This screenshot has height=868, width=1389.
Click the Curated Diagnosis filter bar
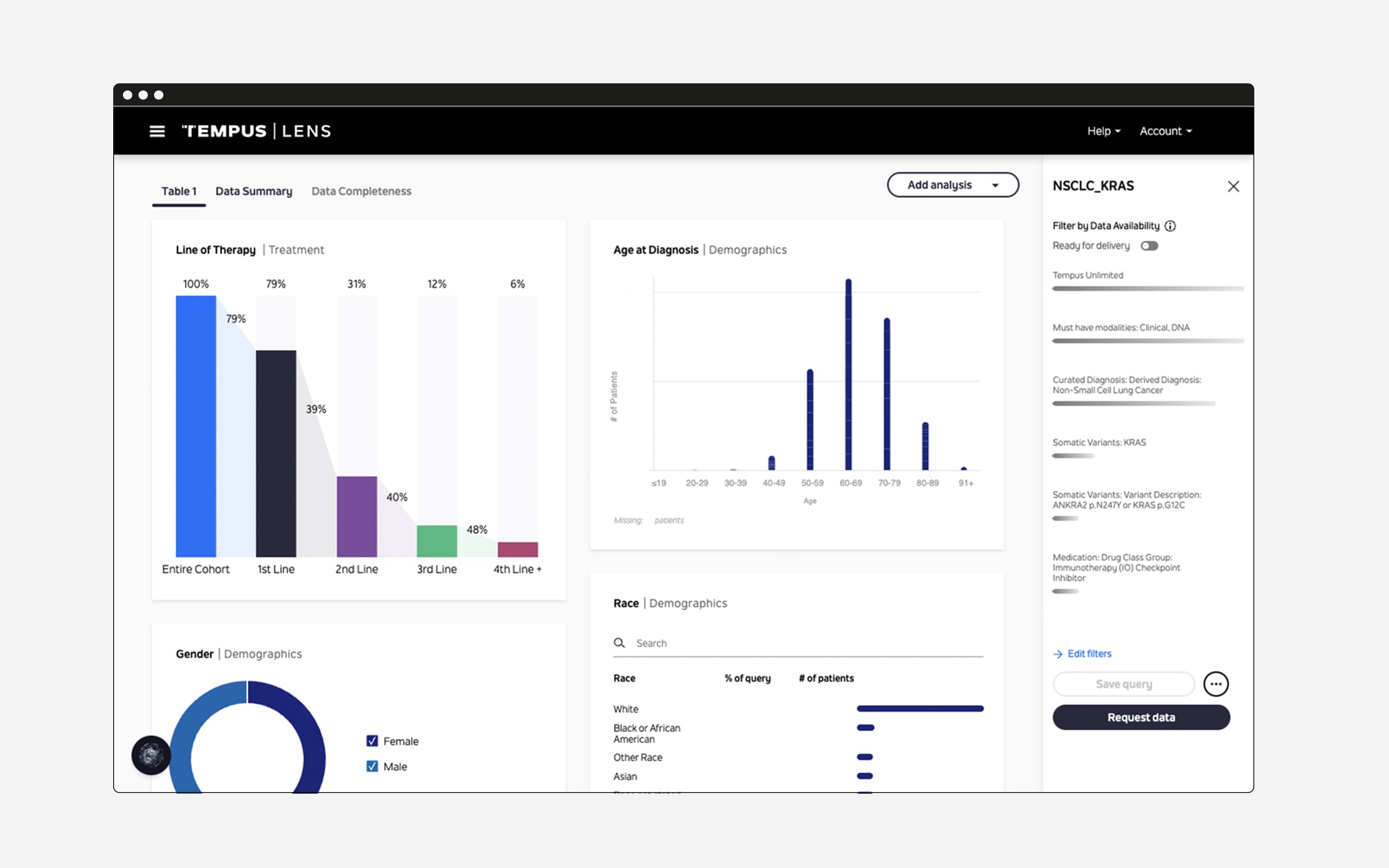point(1133,403)
